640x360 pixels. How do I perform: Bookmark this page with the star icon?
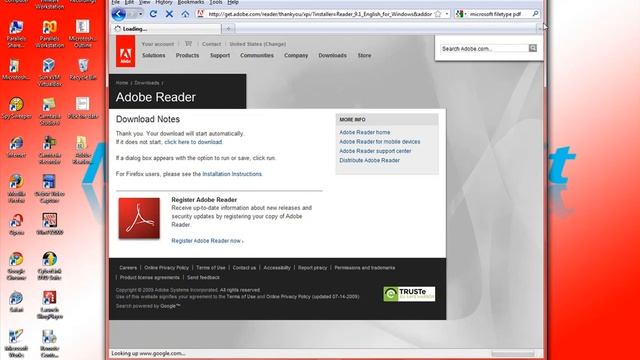438,14
